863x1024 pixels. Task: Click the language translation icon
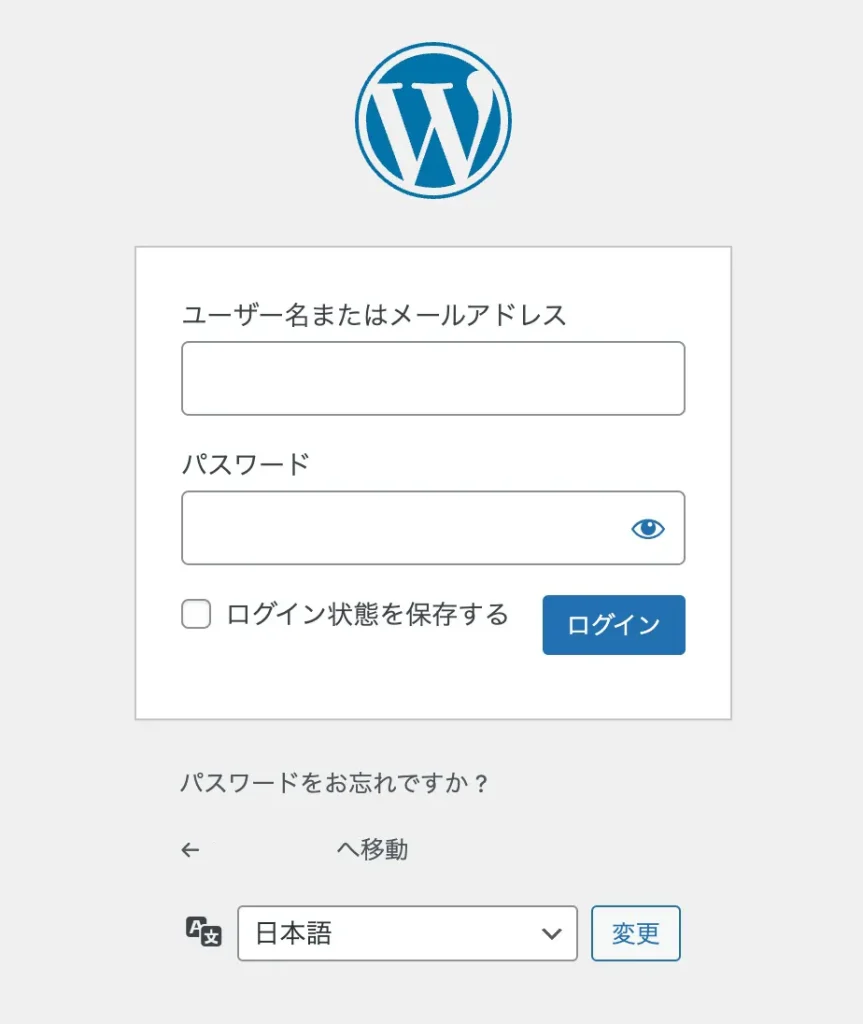pos(204,931)
